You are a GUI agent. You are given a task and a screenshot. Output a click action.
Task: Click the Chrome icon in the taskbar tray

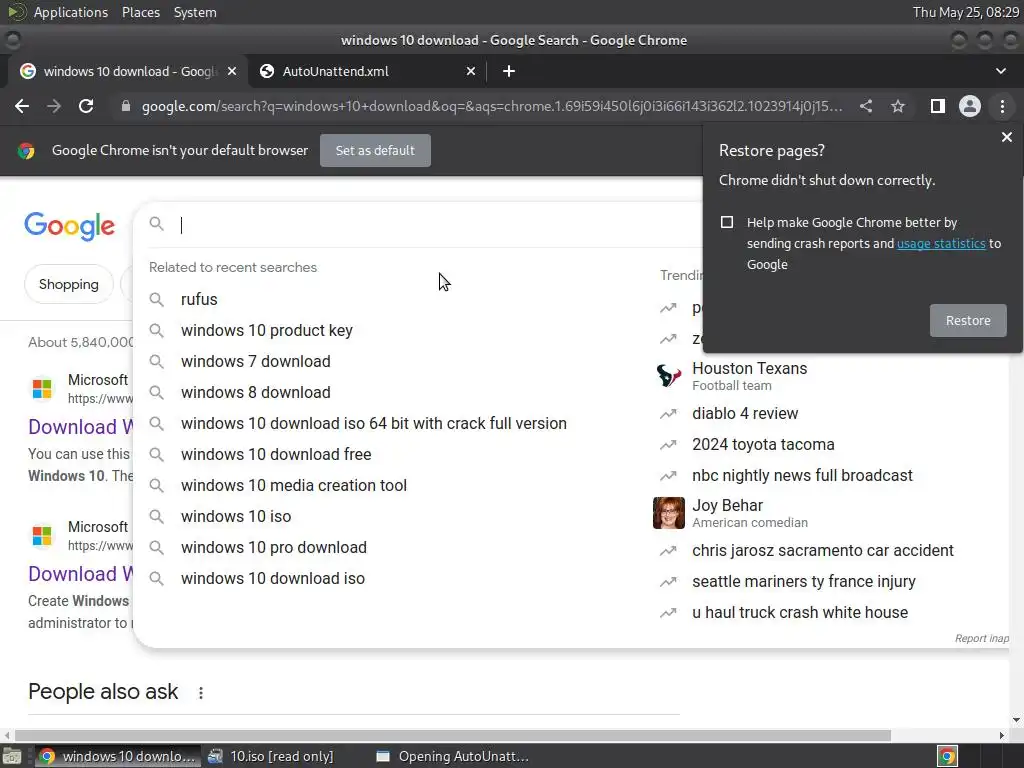click(947, 756)
